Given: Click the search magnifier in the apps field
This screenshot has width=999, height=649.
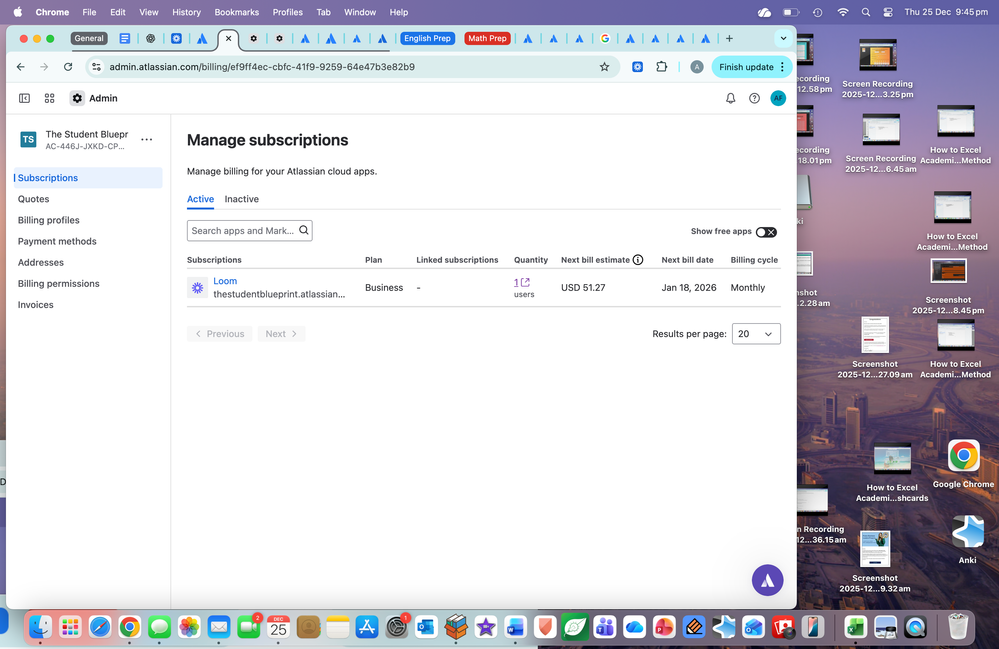Looking at the screenshot, I should click(x=304, y=231).
